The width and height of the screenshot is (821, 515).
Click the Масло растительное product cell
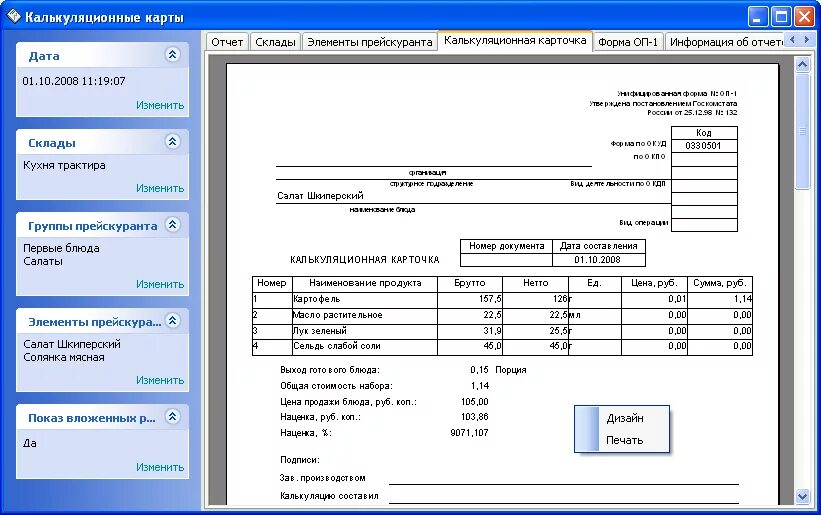[364, 315]
